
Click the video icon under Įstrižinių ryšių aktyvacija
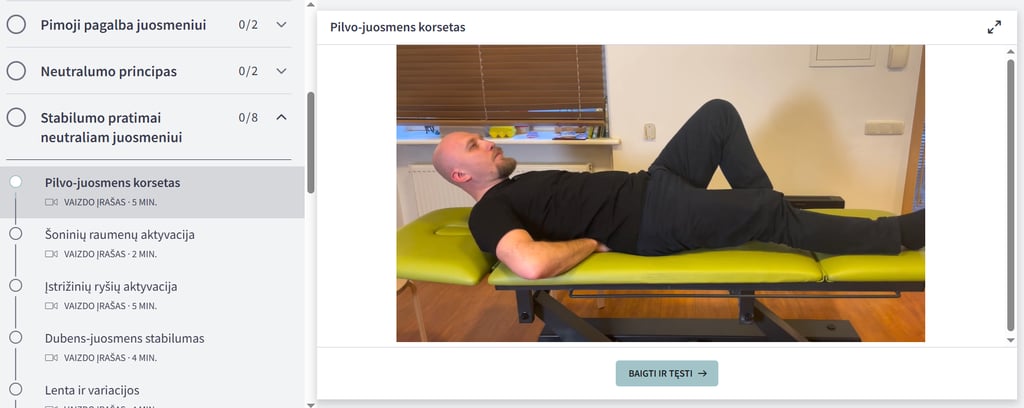(x=52, y=306)
